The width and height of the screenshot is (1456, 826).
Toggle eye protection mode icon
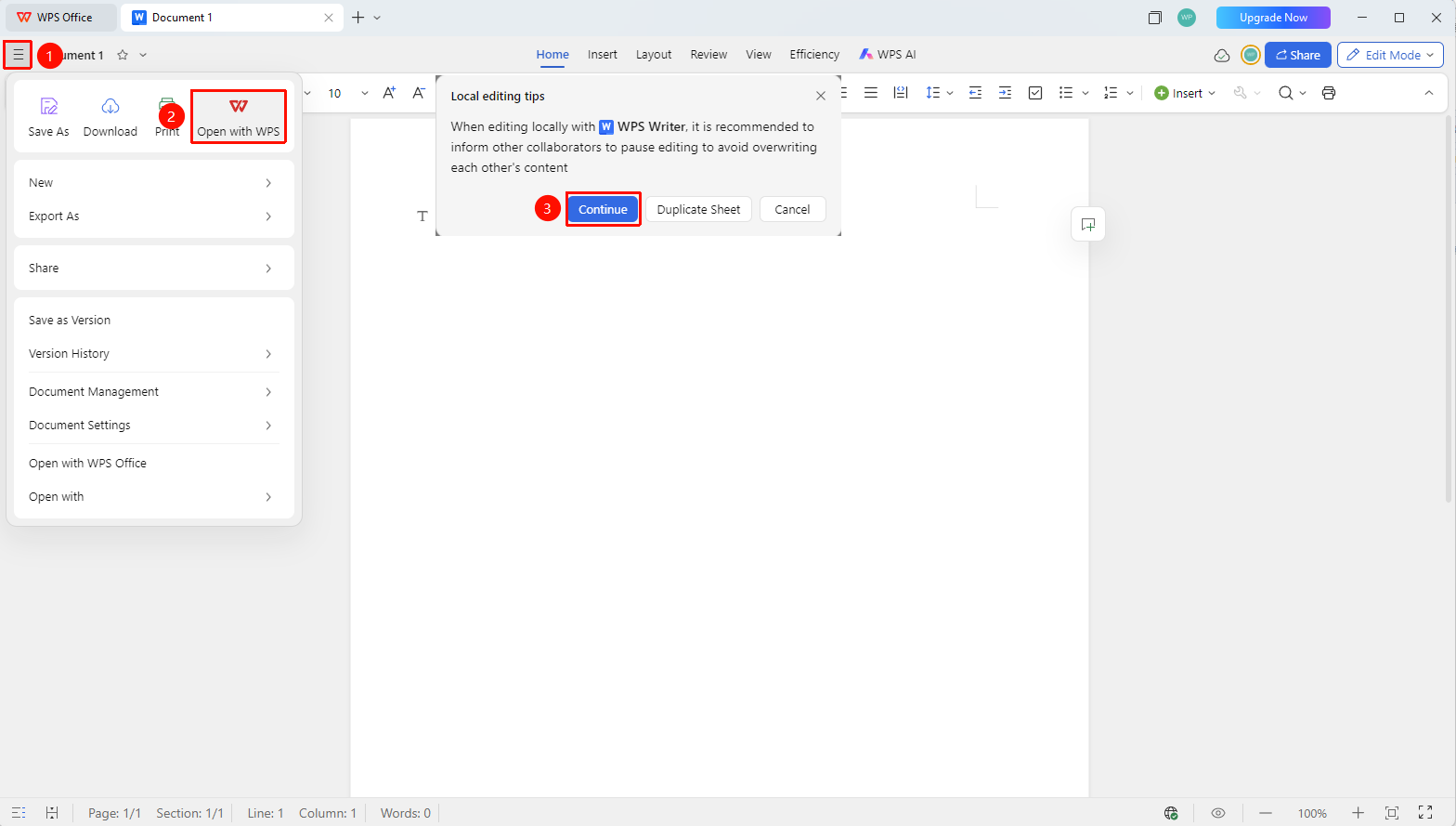(x=1218, y=813)
